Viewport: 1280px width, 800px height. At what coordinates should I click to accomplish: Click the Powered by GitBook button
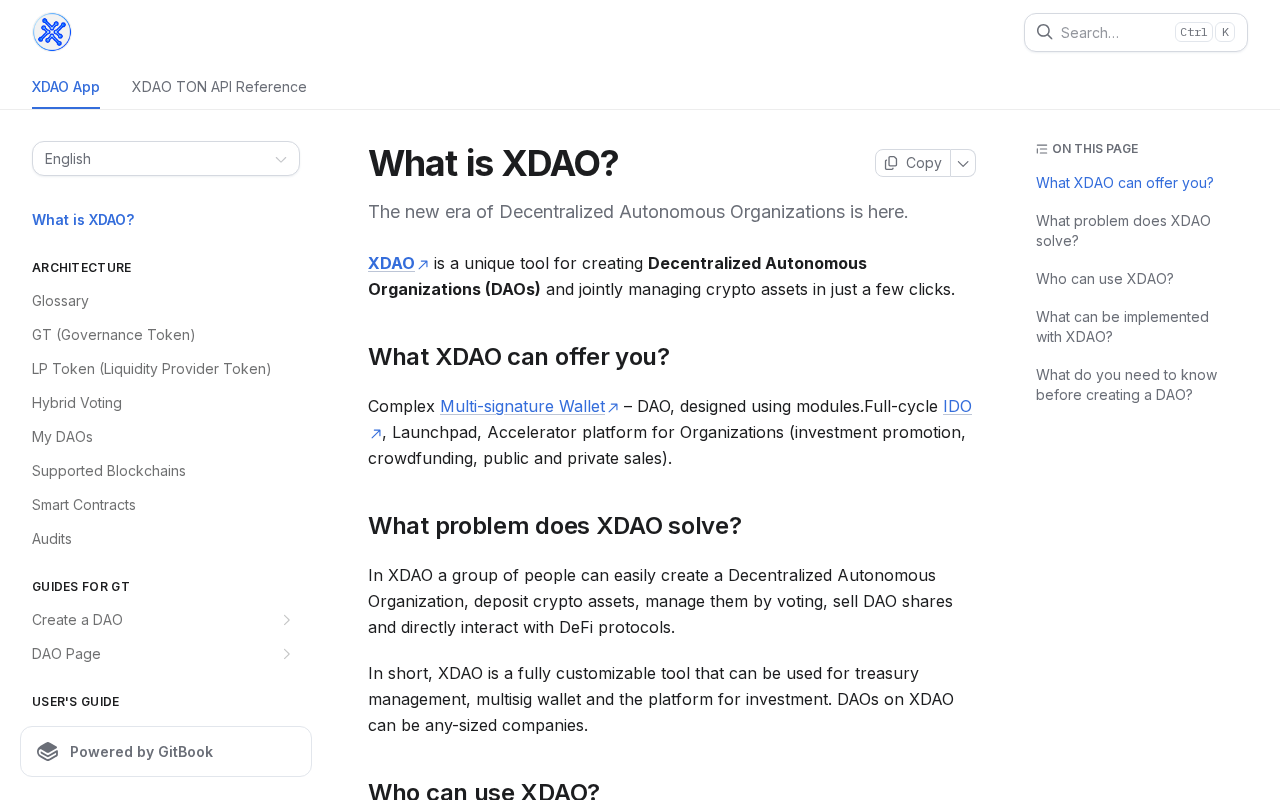tap(166, 752)
